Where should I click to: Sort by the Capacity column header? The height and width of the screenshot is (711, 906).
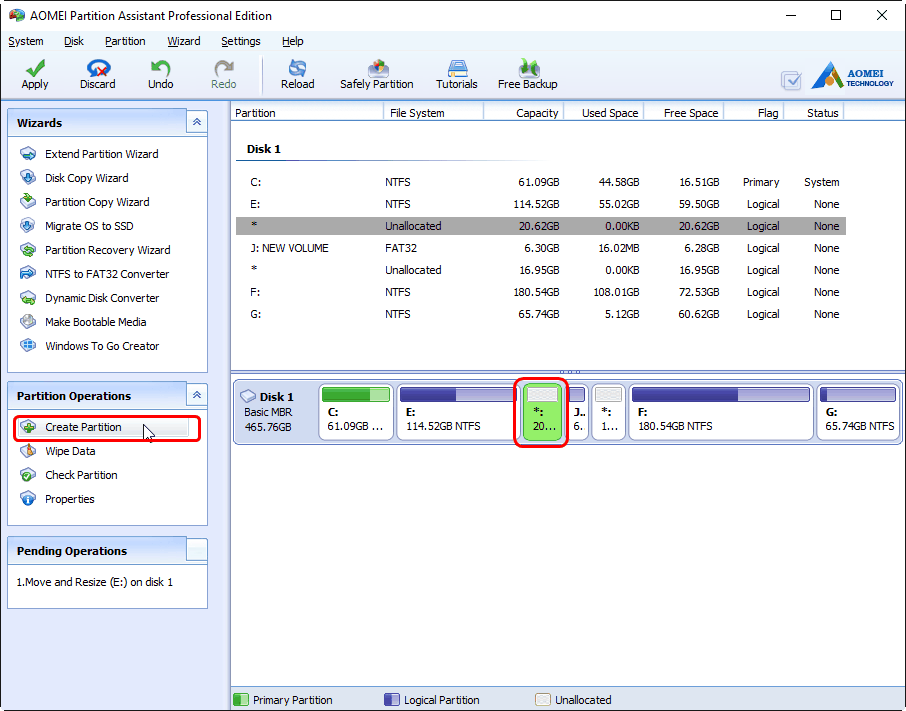(523, 113)
